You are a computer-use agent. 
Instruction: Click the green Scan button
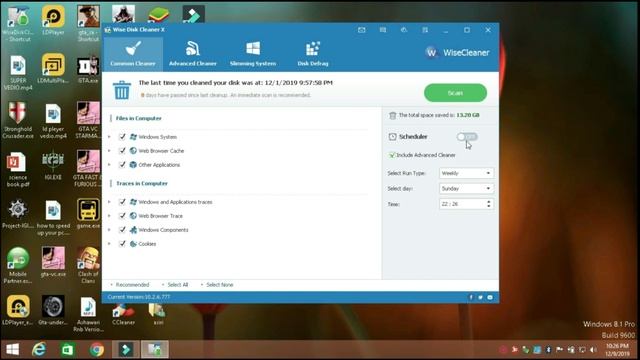click(455, 93)
